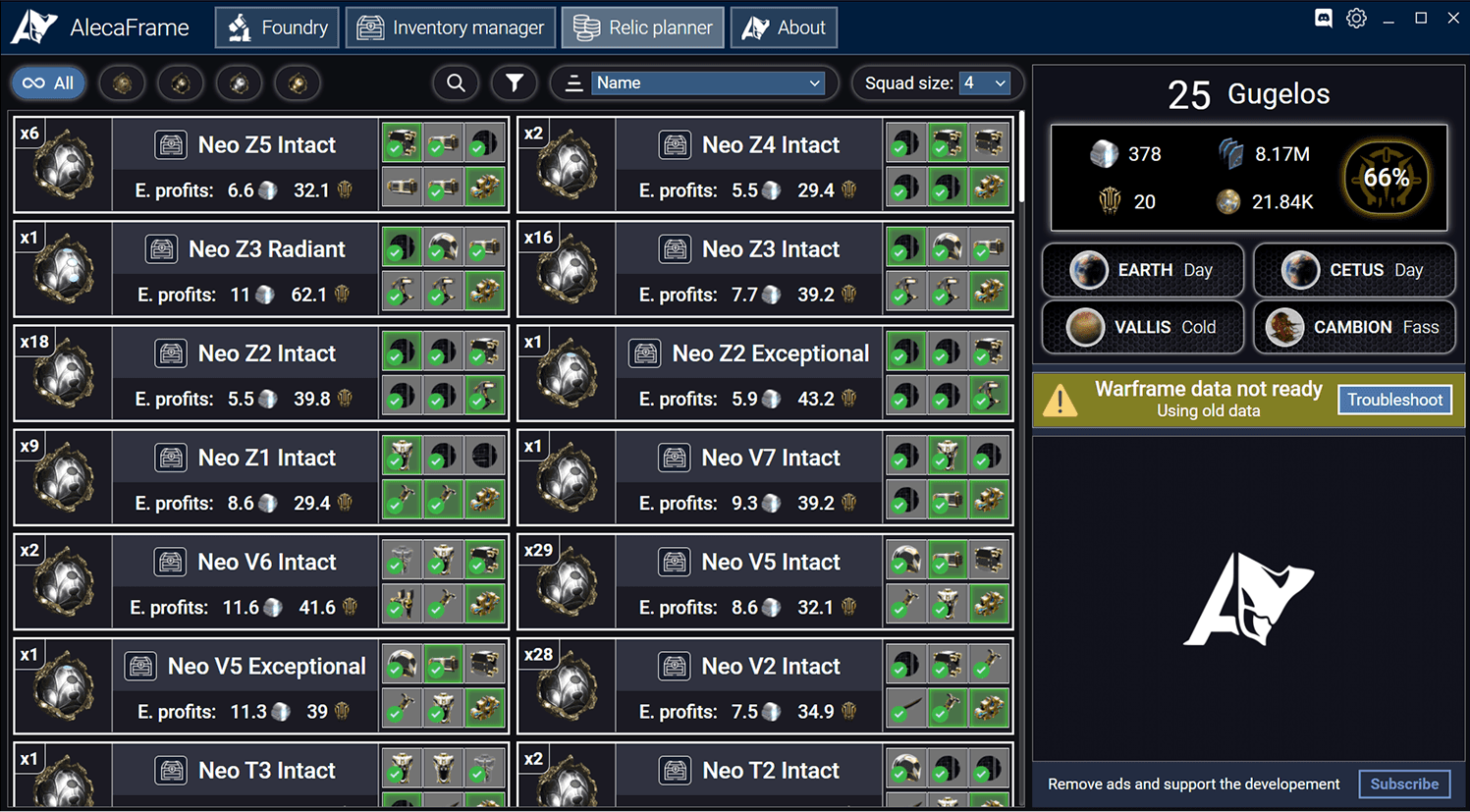Flip the sort order icon beside Name
1470x812 pixels.
click(x=573, y=83)
